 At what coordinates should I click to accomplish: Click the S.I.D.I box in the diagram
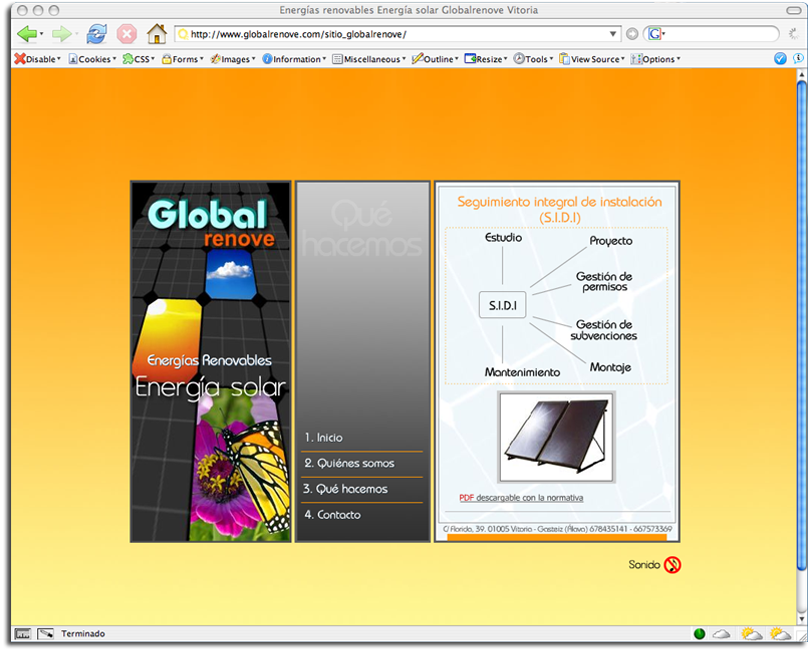(x=503, y=305)
